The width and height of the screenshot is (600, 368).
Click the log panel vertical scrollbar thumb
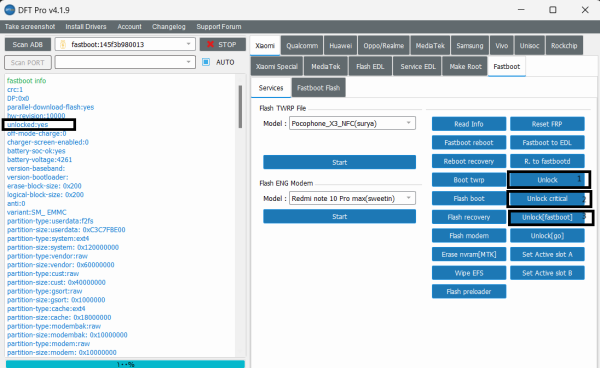coord(240,107)
